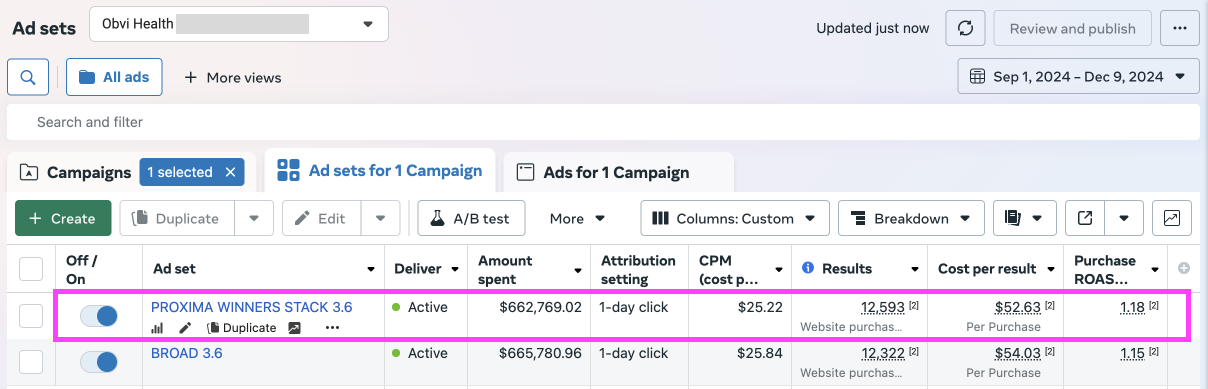Switch to Ads for 1 Campaign tab

618,172
